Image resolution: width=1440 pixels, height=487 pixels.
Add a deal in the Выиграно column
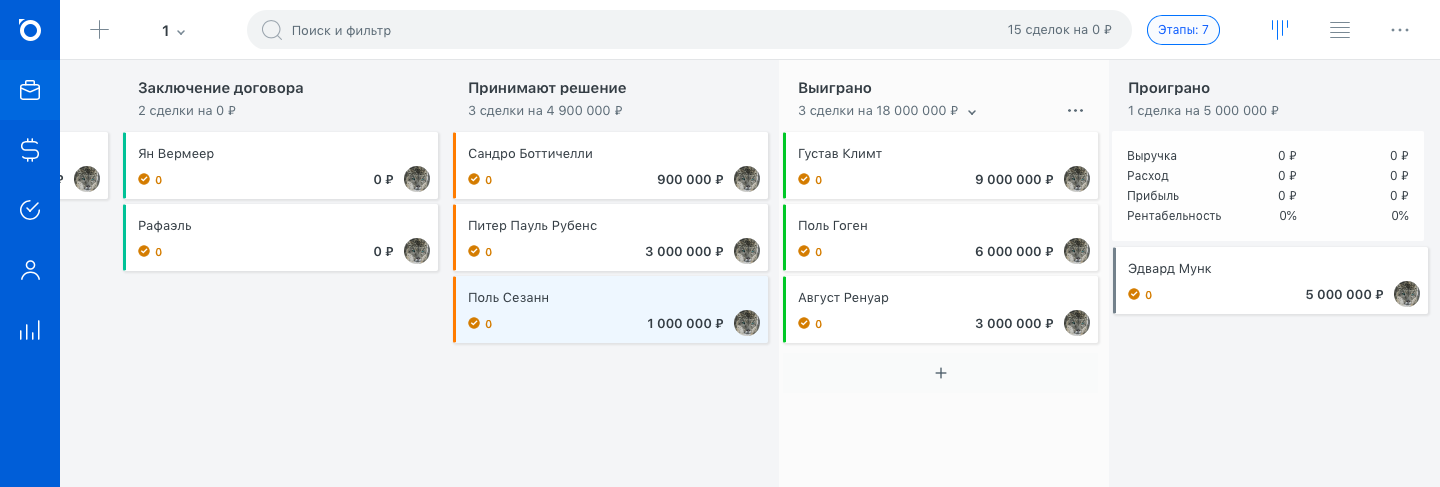point(940,373)
